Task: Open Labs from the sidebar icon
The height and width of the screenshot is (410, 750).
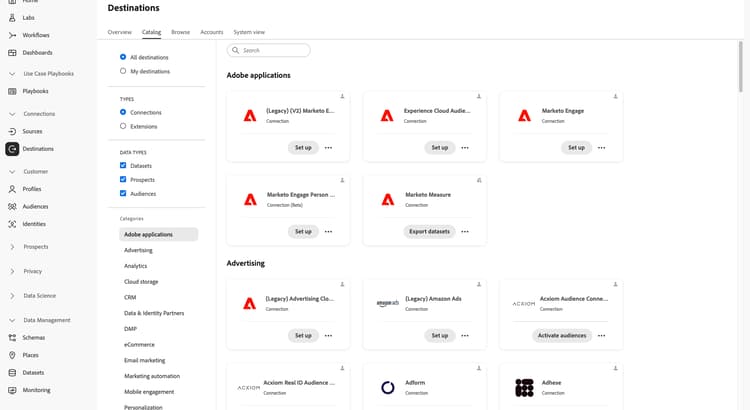Action: click(x=12, y=18)
